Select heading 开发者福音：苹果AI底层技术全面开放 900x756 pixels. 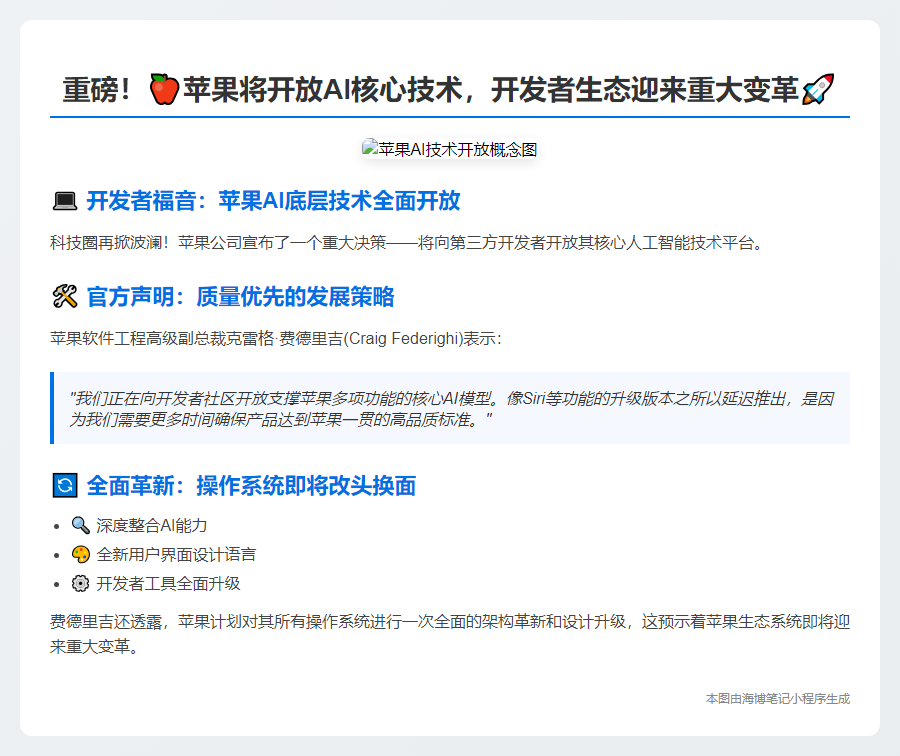273,201
